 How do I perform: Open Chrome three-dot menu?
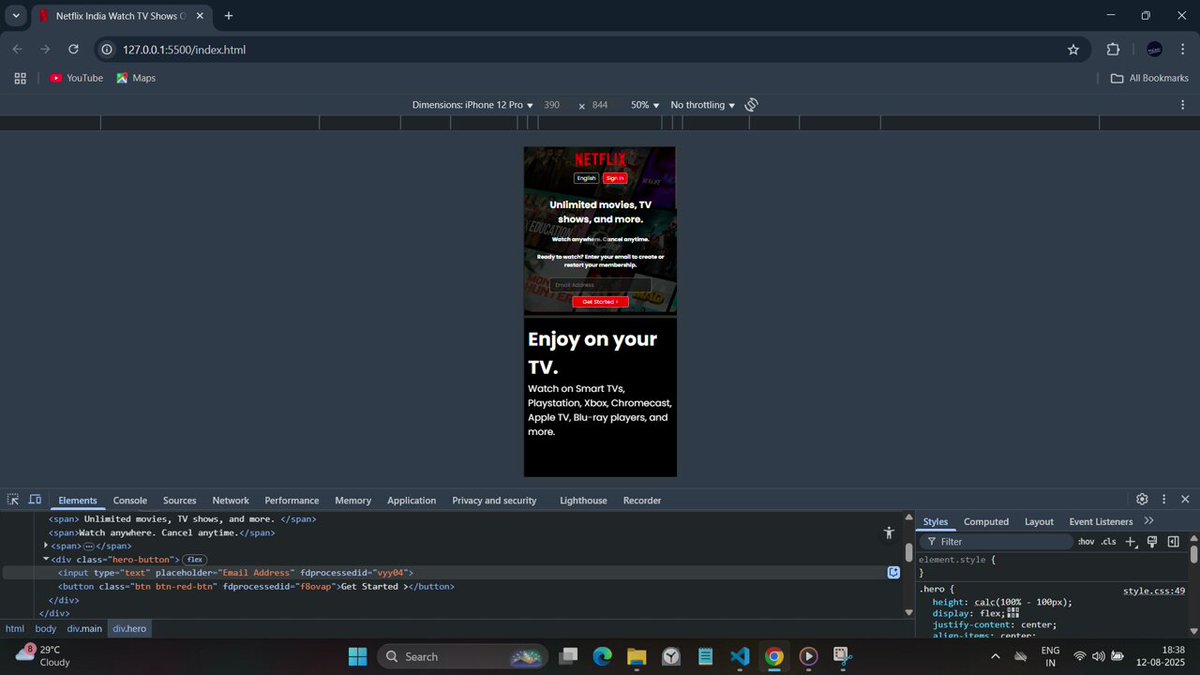click(x=1183, y=49)
